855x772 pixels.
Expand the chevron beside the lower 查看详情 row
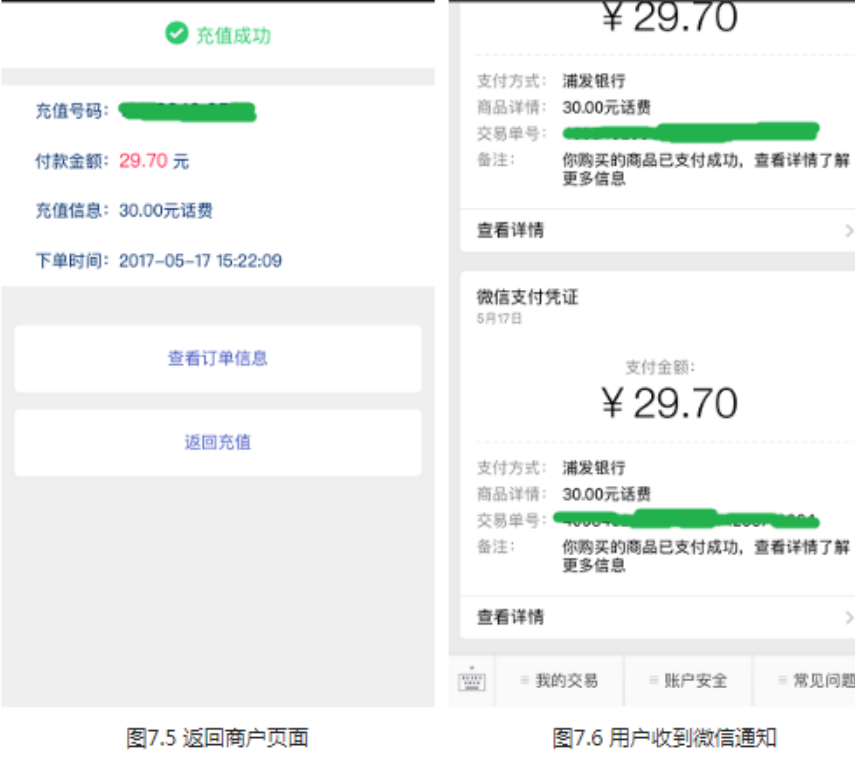(848, 617)
